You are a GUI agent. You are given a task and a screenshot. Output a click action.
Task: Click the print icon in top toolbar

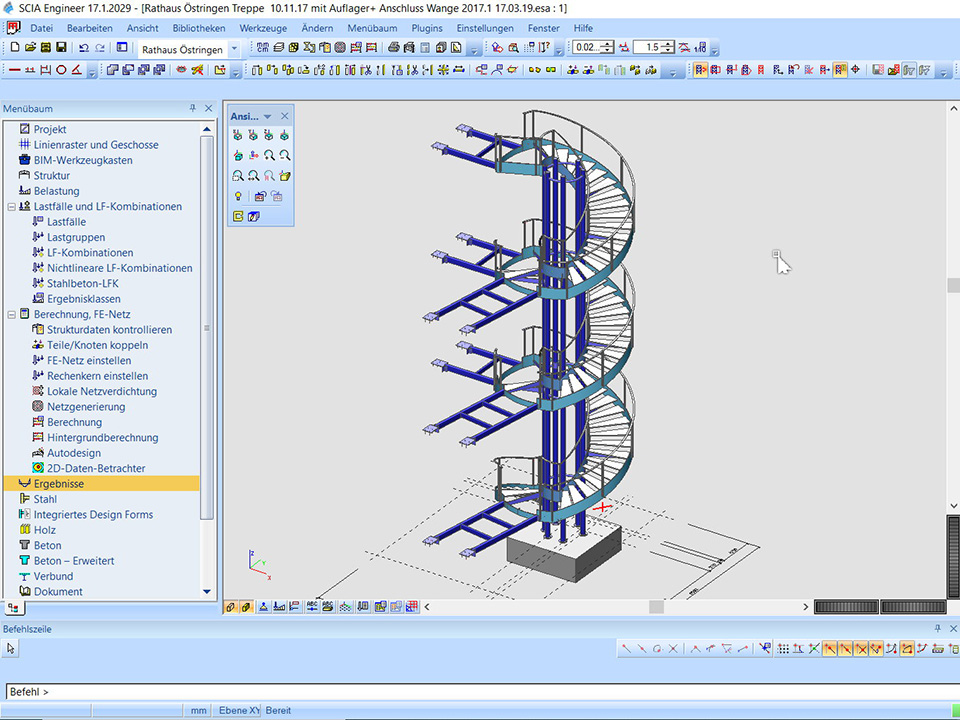(x=394, y=47)
